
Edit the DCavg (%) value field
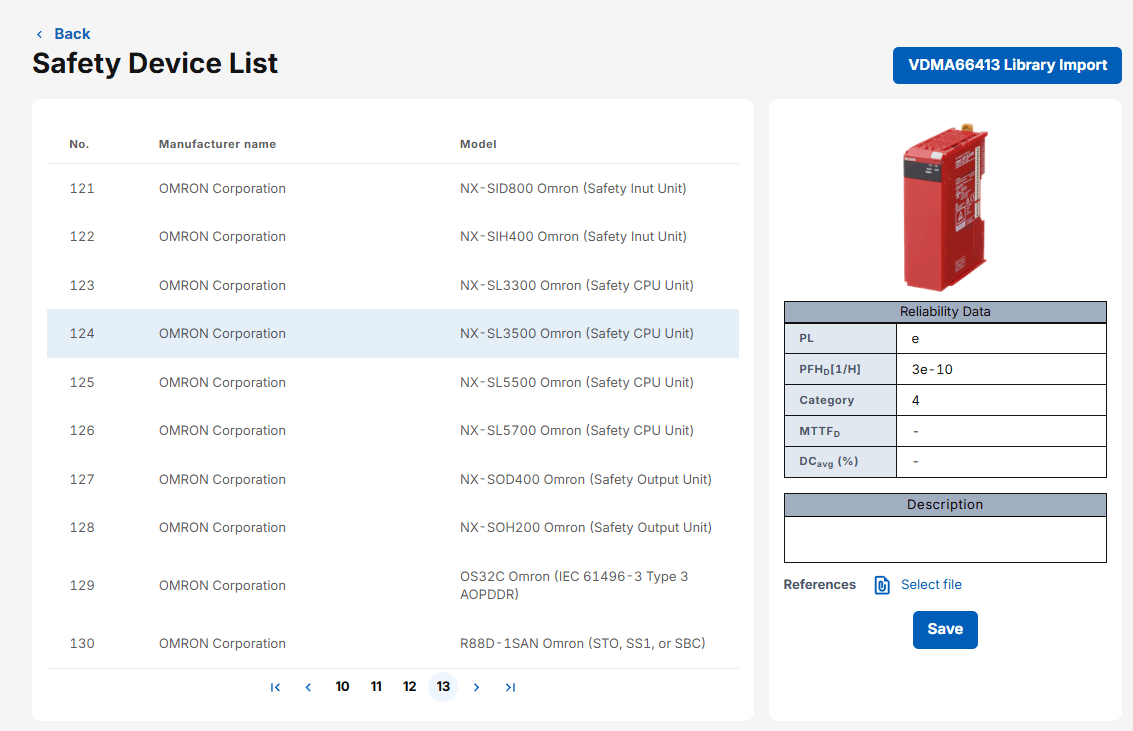point(1001,462)
